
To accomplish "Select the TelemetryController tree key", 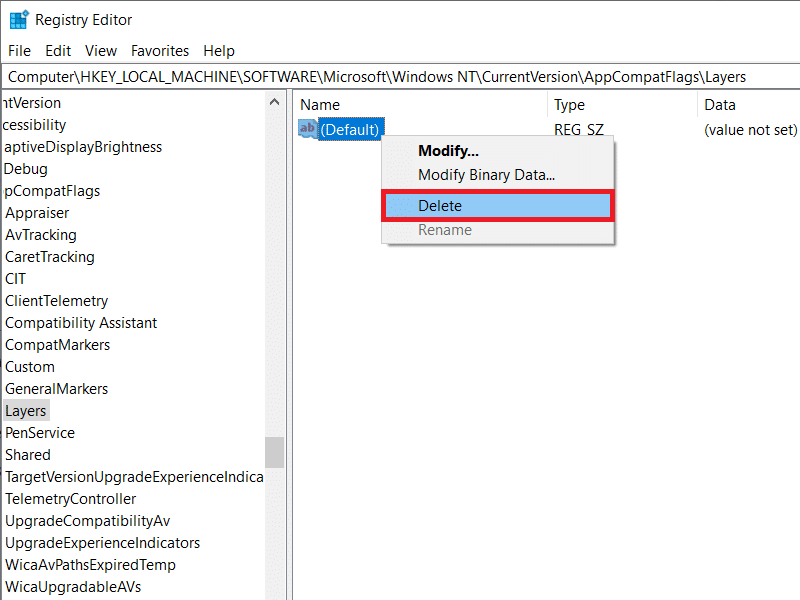I will click(70, 499).
